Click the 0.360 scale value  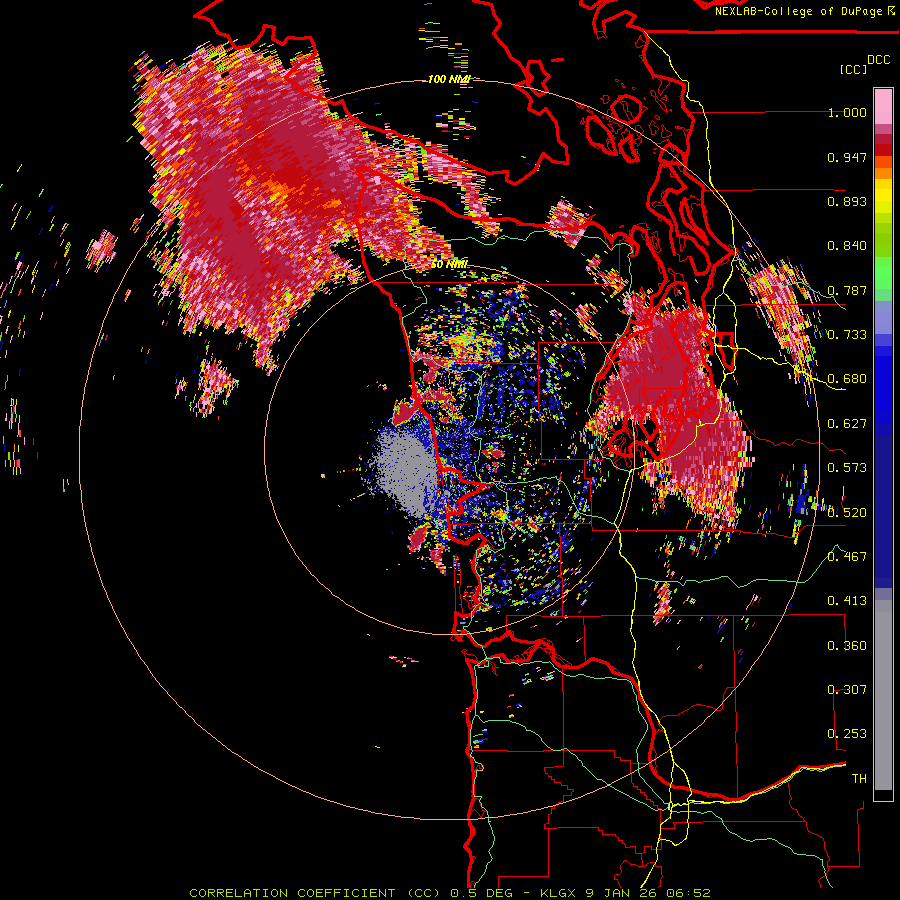point(847,646)
